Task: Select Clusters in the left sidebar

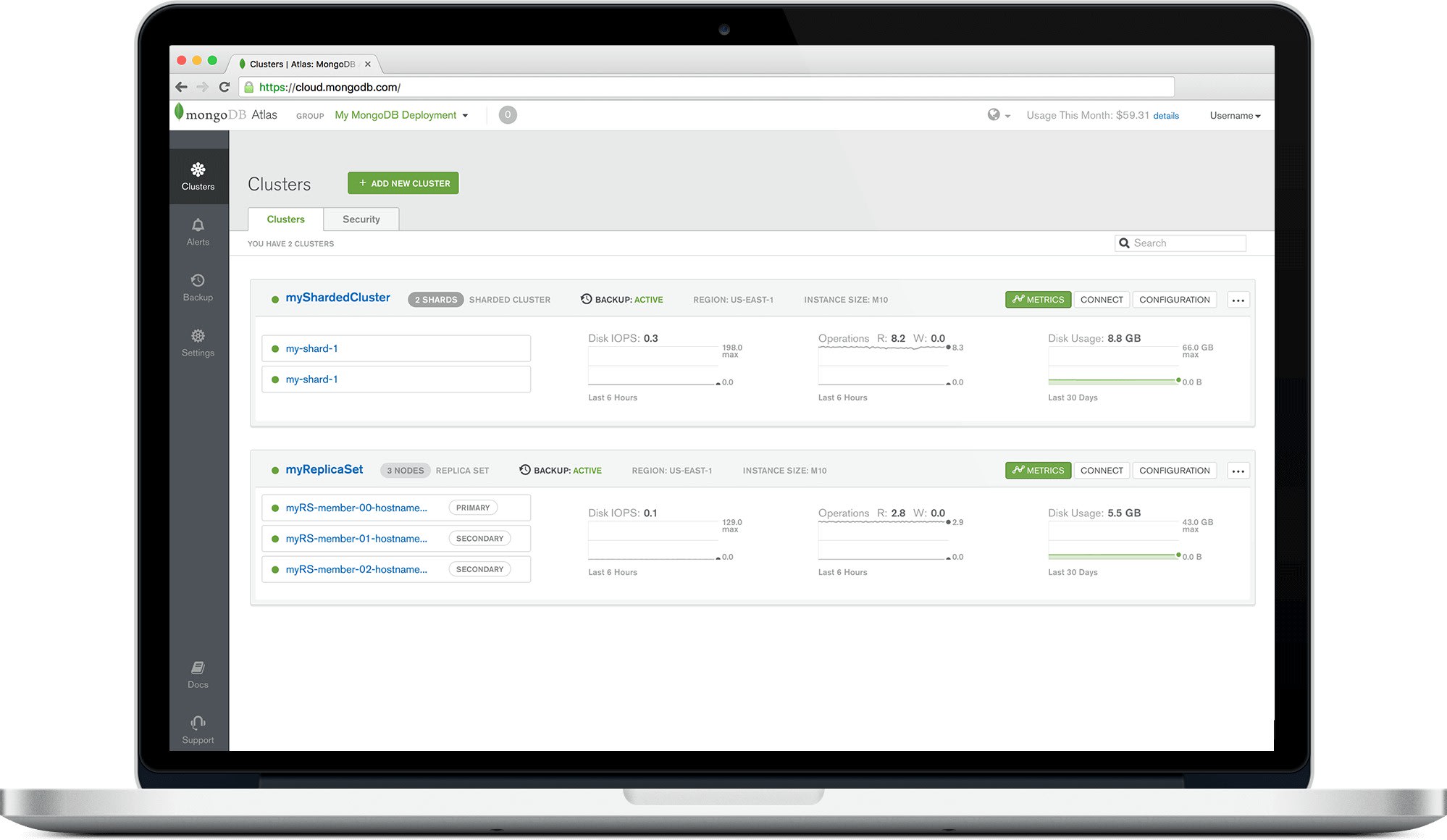Action: pos(198,177)
